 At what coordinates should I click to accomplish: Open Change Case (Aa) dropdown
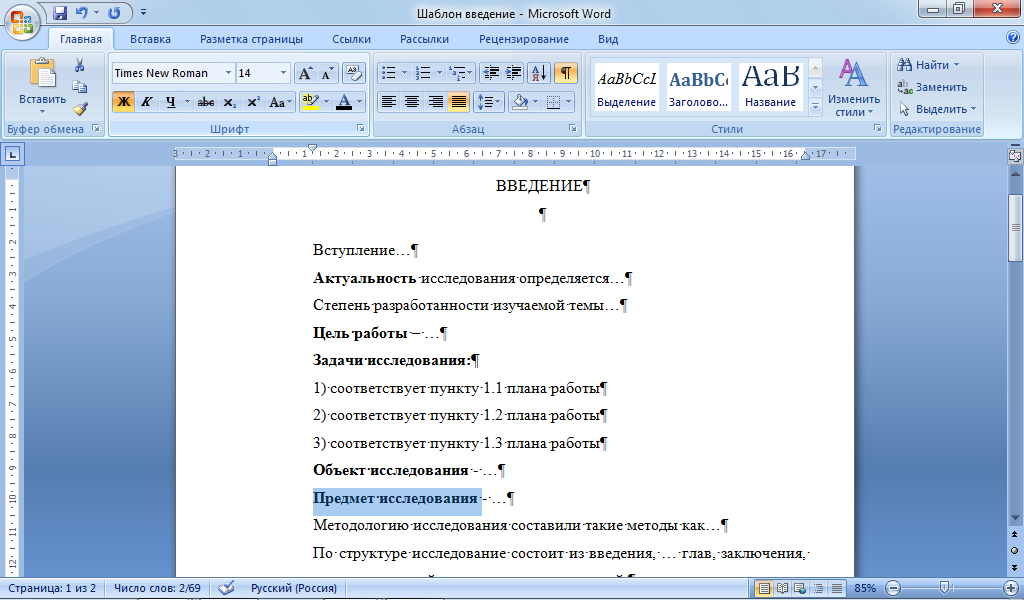pyautogui.click(x=280, y=102)
